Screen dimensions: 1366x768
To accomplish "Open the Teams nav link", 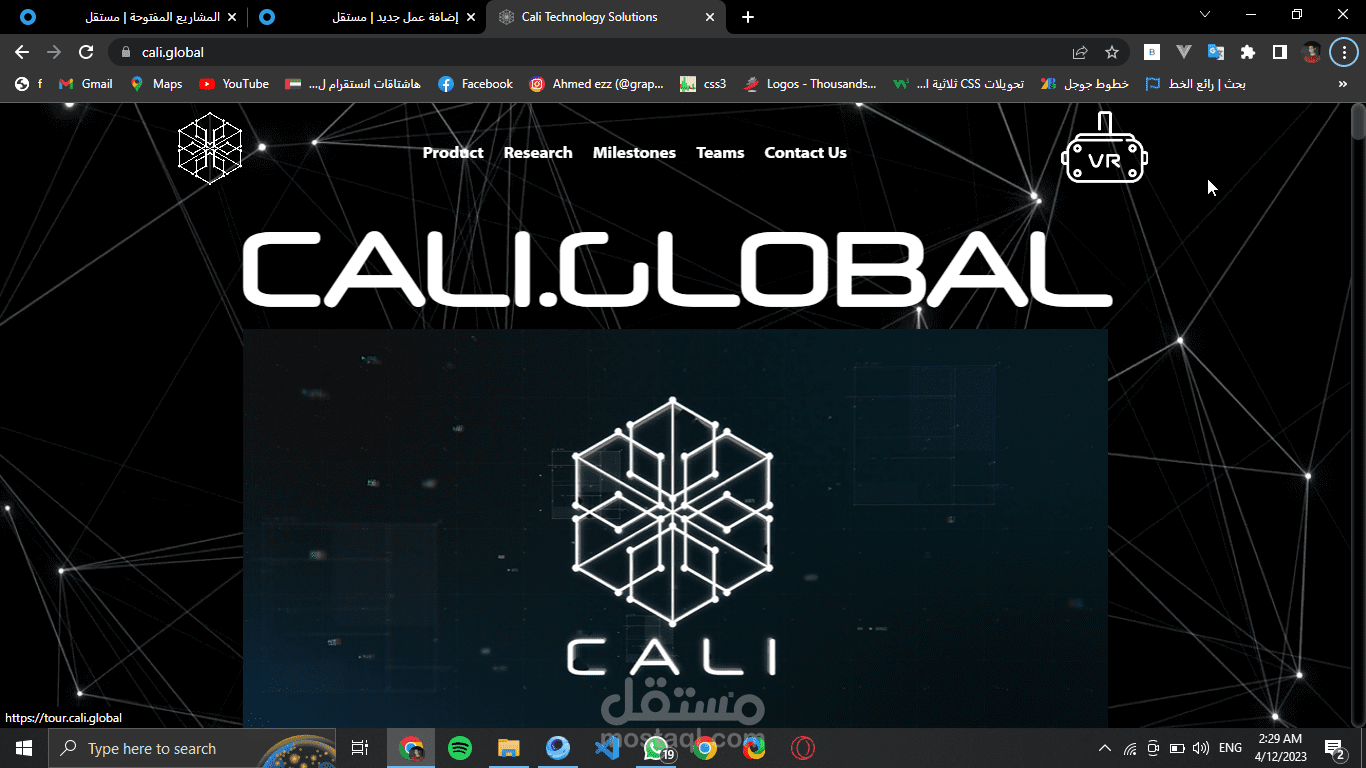I will (x=720, y=153).
